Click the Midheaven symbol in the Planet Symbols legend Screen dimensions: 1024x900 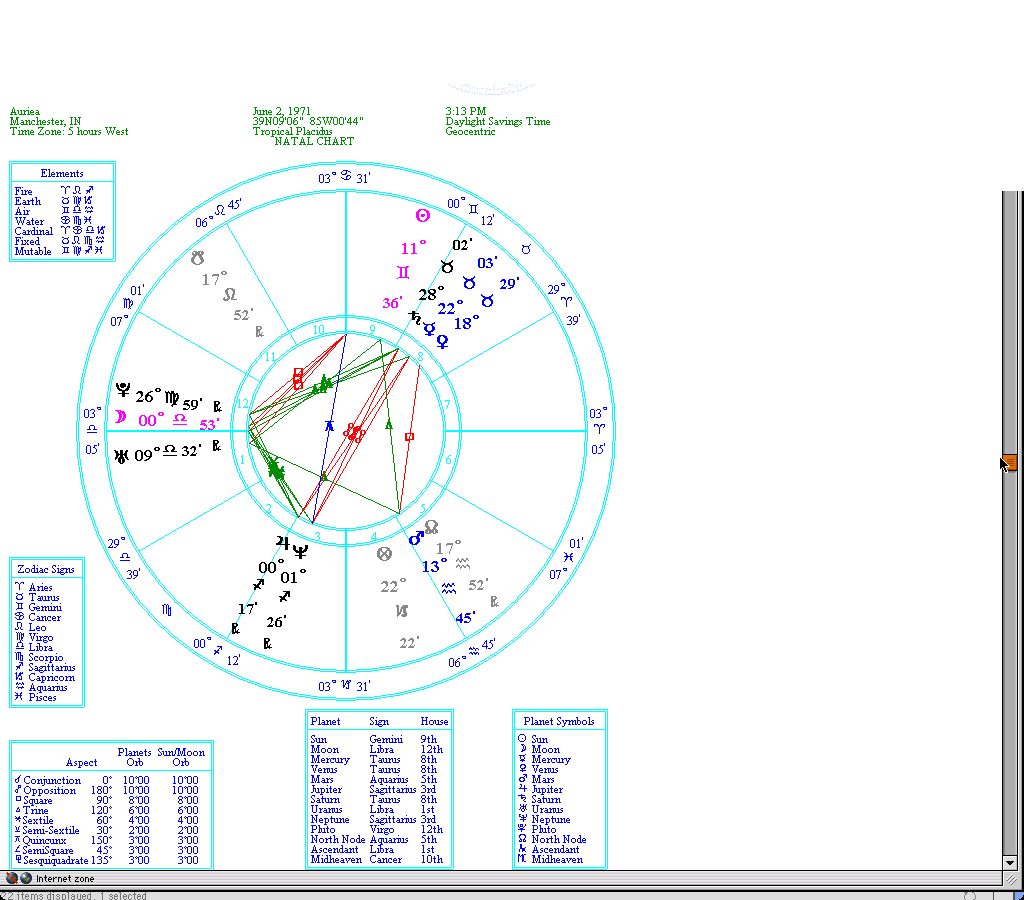(522, 859)
